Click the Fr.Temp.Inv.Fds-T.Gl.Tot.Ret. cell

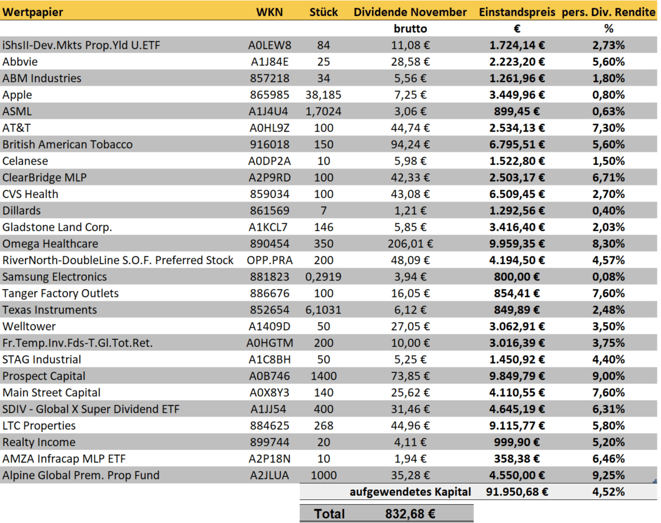tap(77, 343)
